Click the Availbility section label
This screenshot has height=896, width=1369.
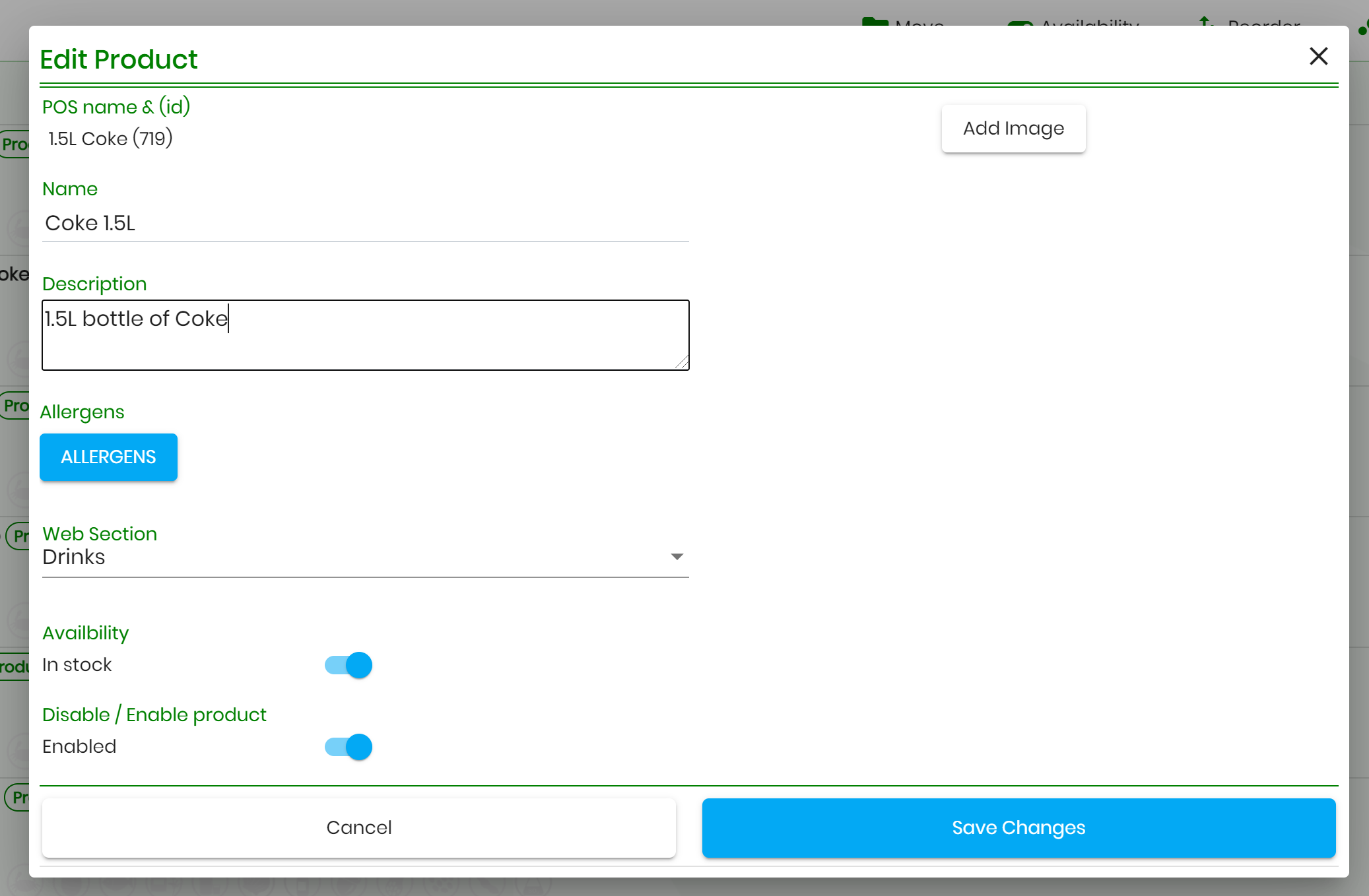[x=86, y=633]
